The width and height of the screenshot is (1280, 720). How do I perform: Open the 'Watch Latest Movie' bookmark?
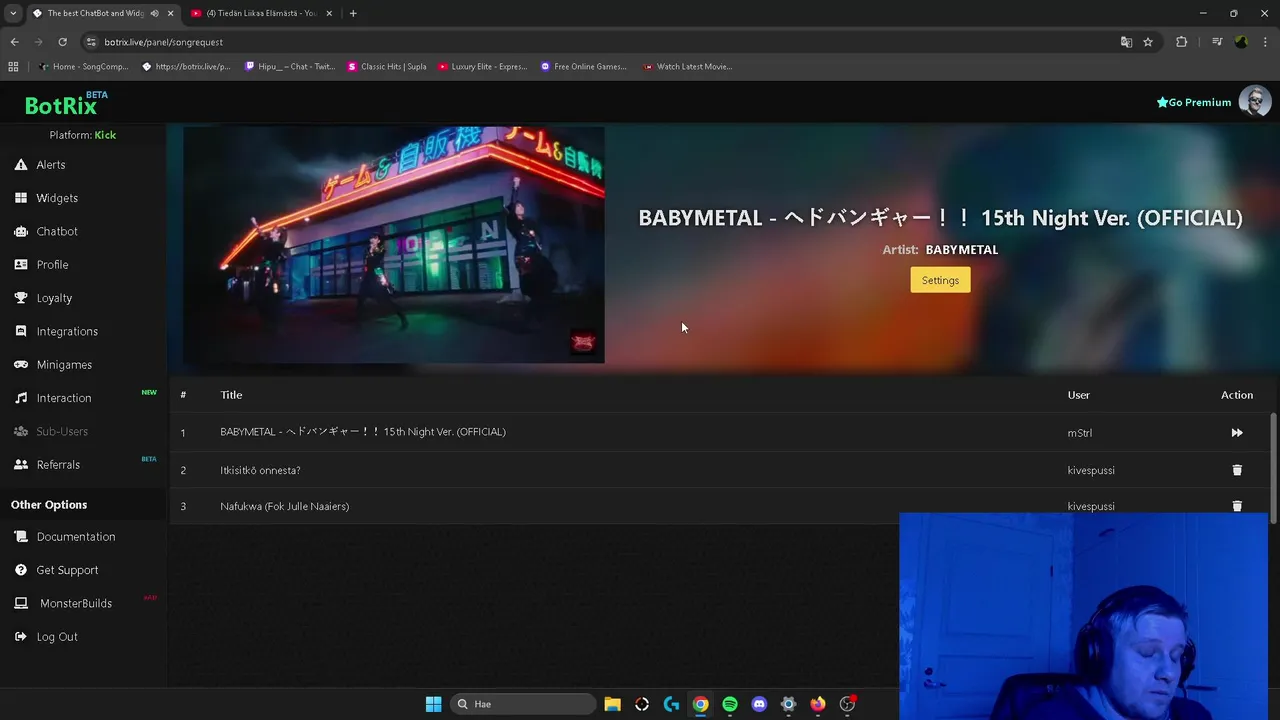coord(687,67)
